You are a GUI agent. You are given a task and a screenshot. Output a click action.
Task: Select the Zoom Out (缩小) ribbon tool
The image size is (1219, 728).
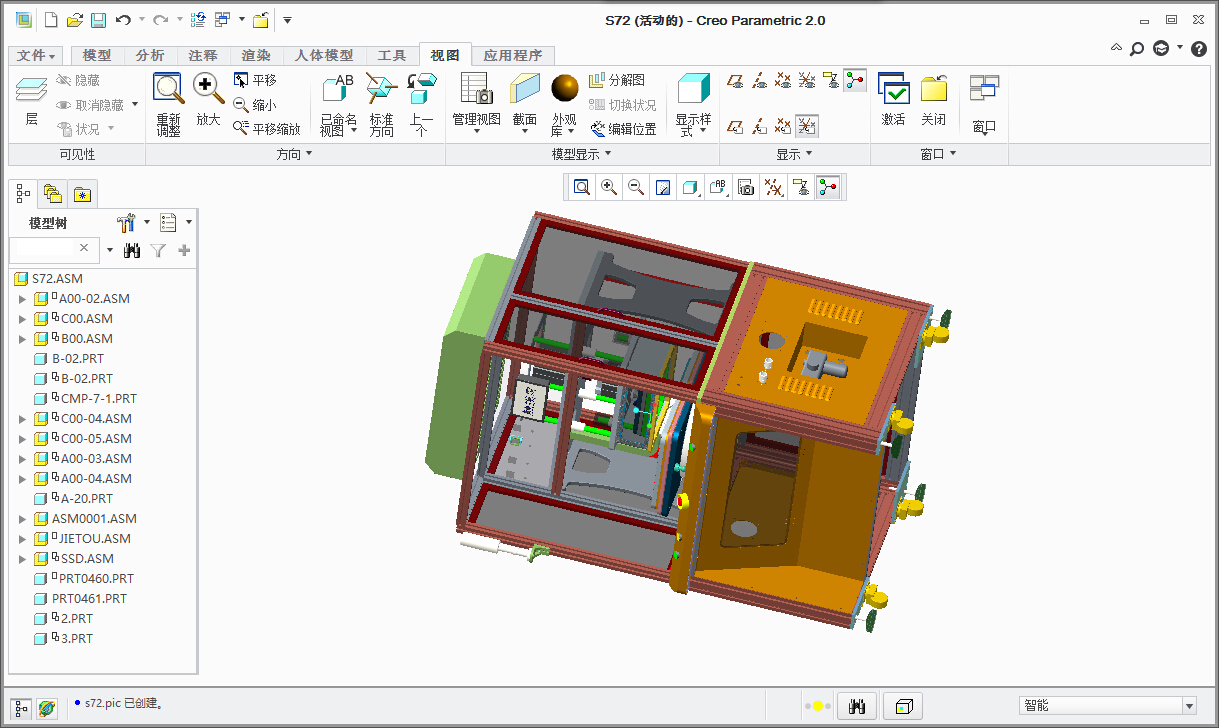[x=255, y=104]
